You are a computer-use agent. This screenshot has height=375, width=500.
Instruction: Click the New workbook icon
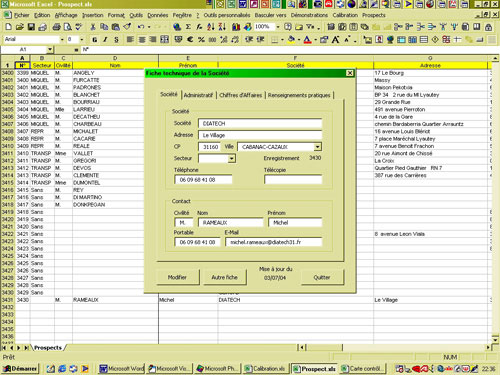(9, 27)
